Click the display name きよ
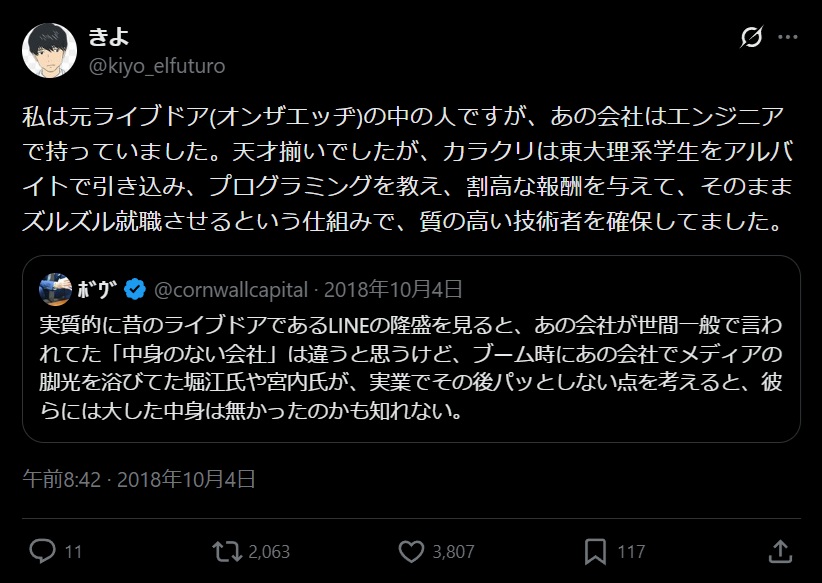This screenshot has height=583, width=822. [x=110, y=37]
